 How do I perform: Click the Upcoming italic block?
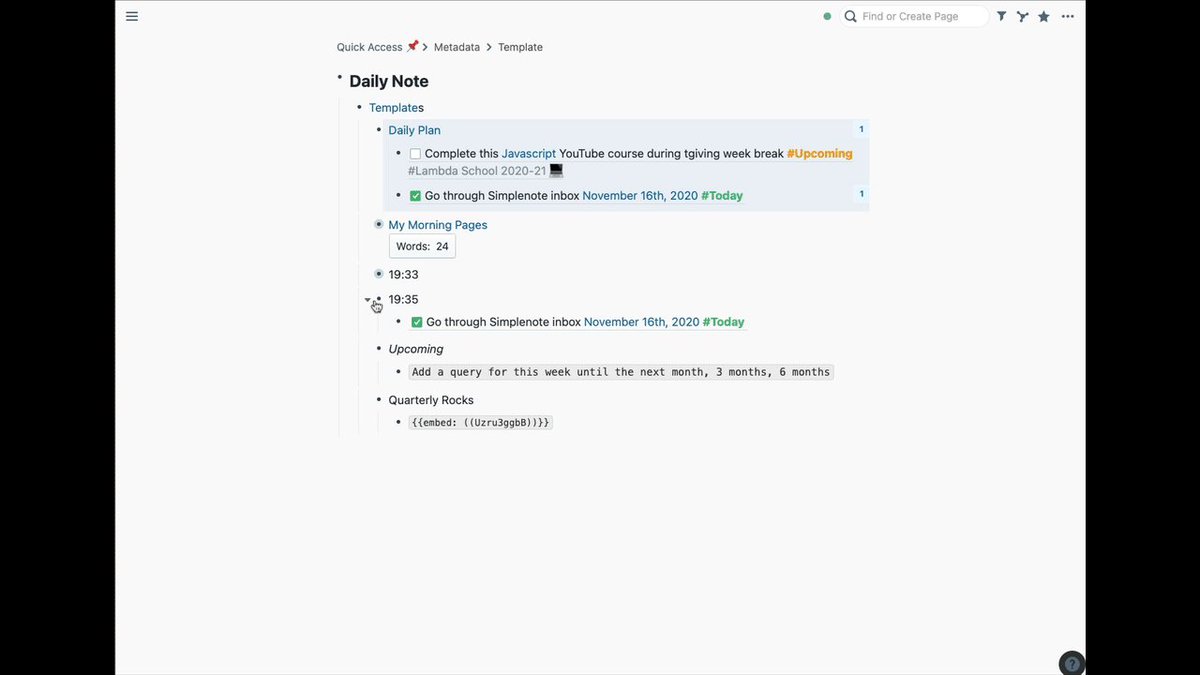416,349
